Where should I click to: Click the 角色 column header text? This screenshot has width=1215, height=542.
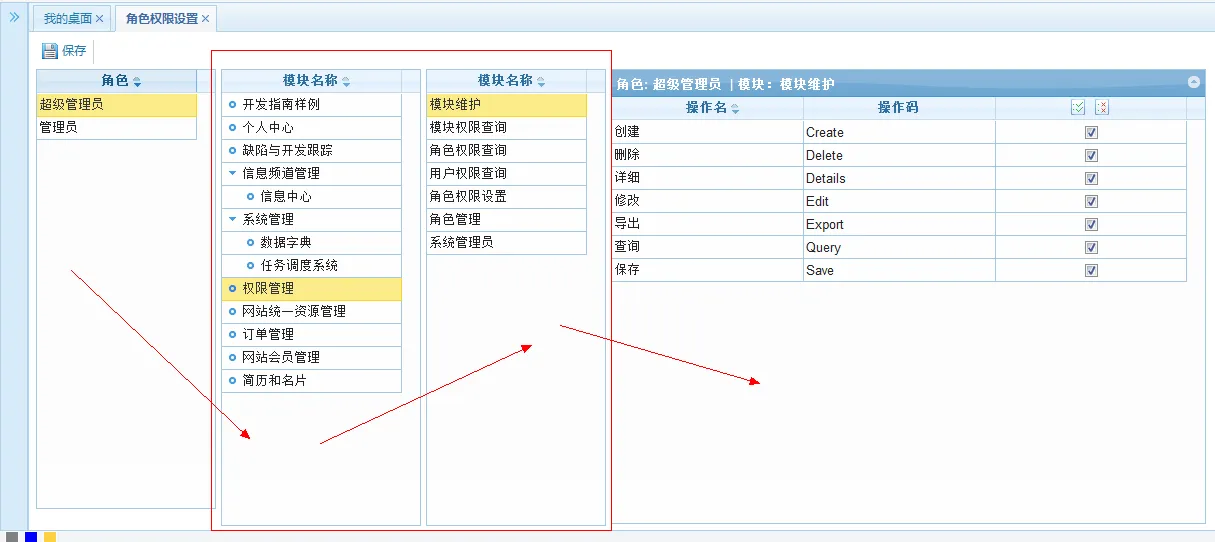115,81
